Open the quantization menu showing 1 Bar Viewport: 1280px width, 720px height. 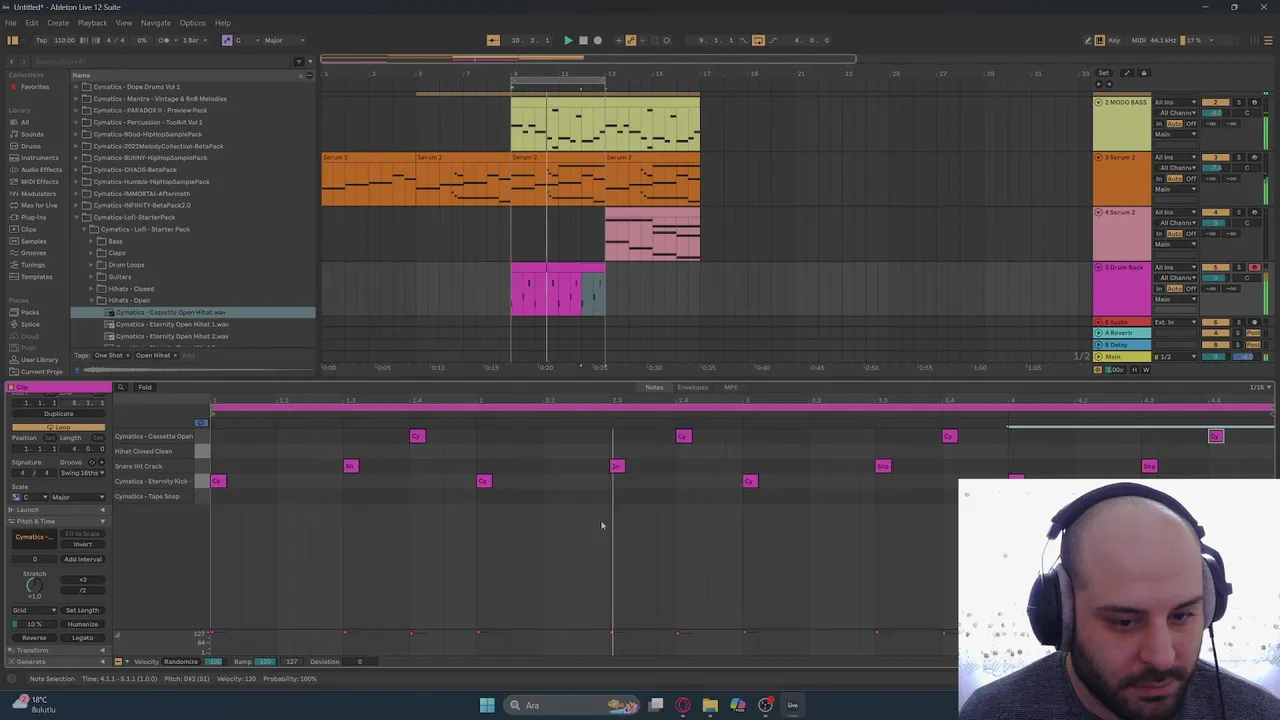195,40
